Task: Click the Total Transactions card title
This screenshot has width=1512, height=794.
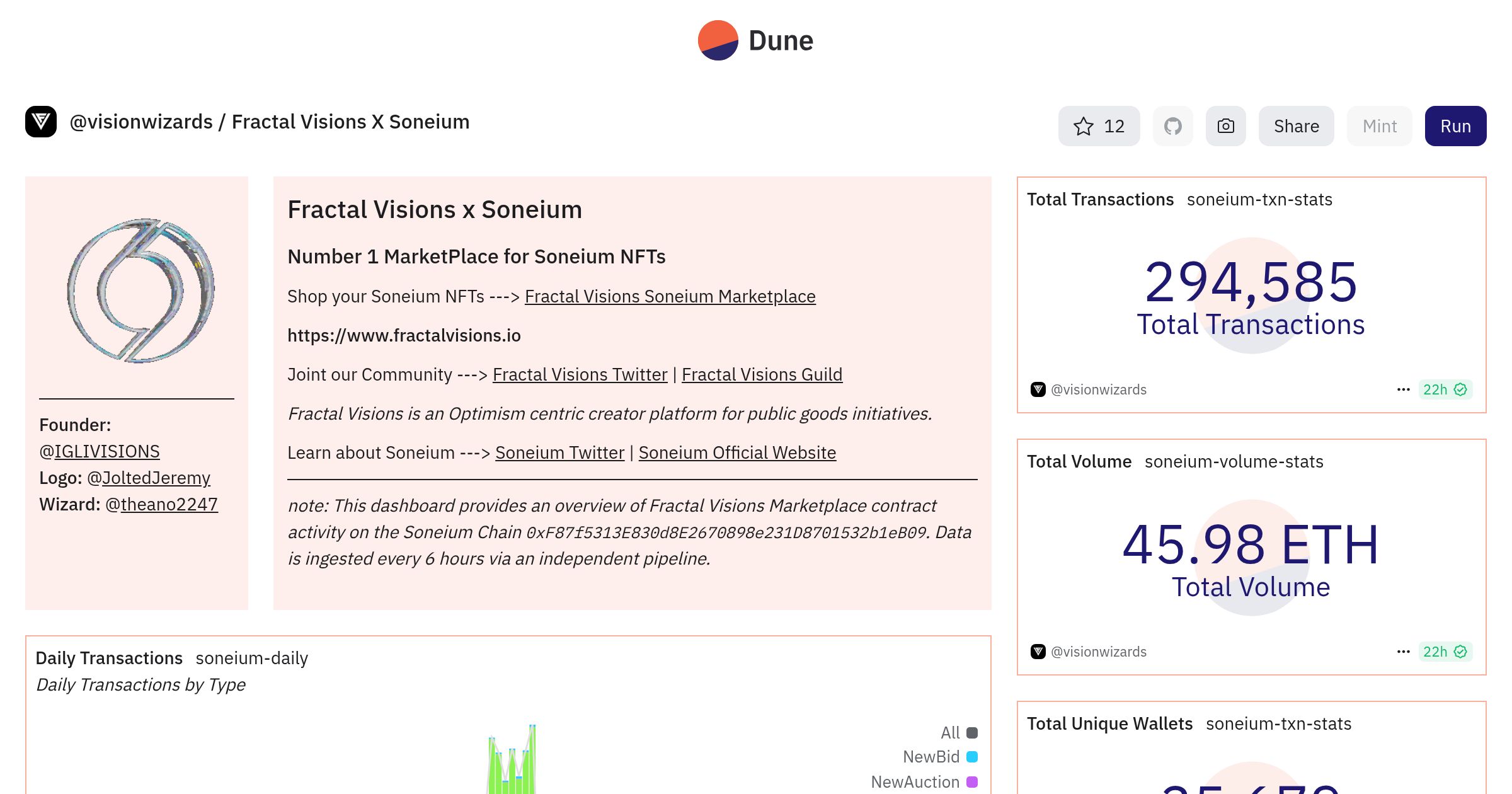Action: (1100, 199)
